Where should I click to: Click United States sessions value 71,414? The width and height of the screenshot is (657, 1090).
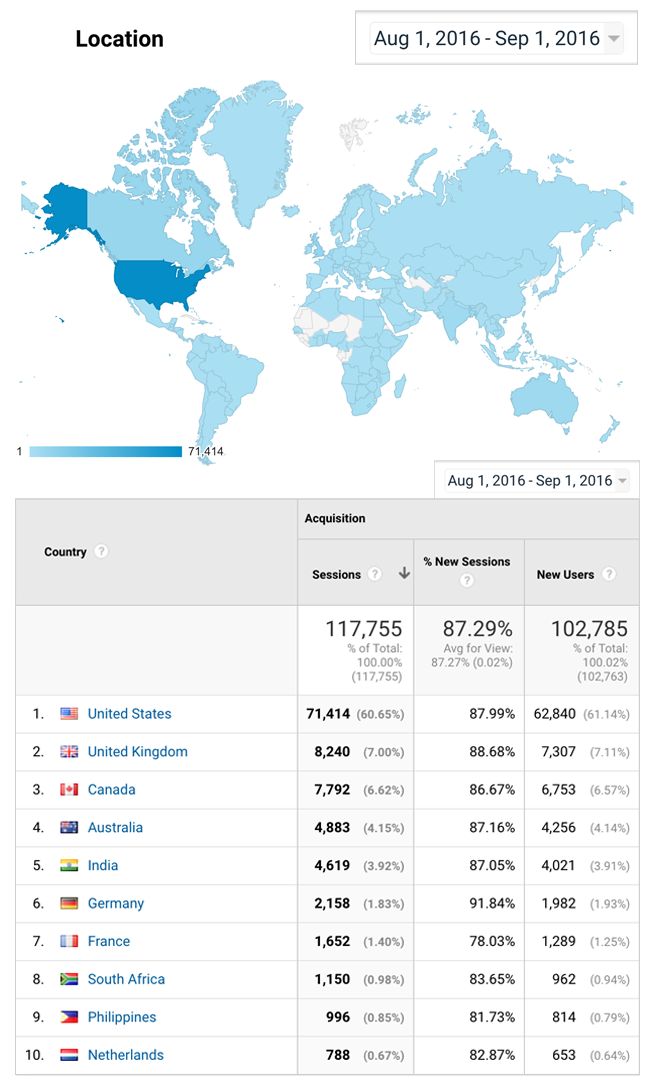tap(328, 714)
